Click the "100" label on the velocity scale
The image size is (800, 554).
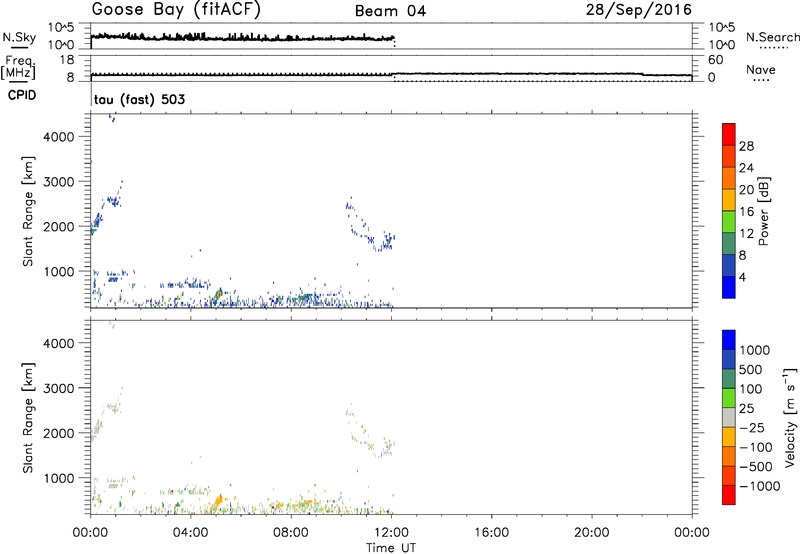(x=751, y=389)
